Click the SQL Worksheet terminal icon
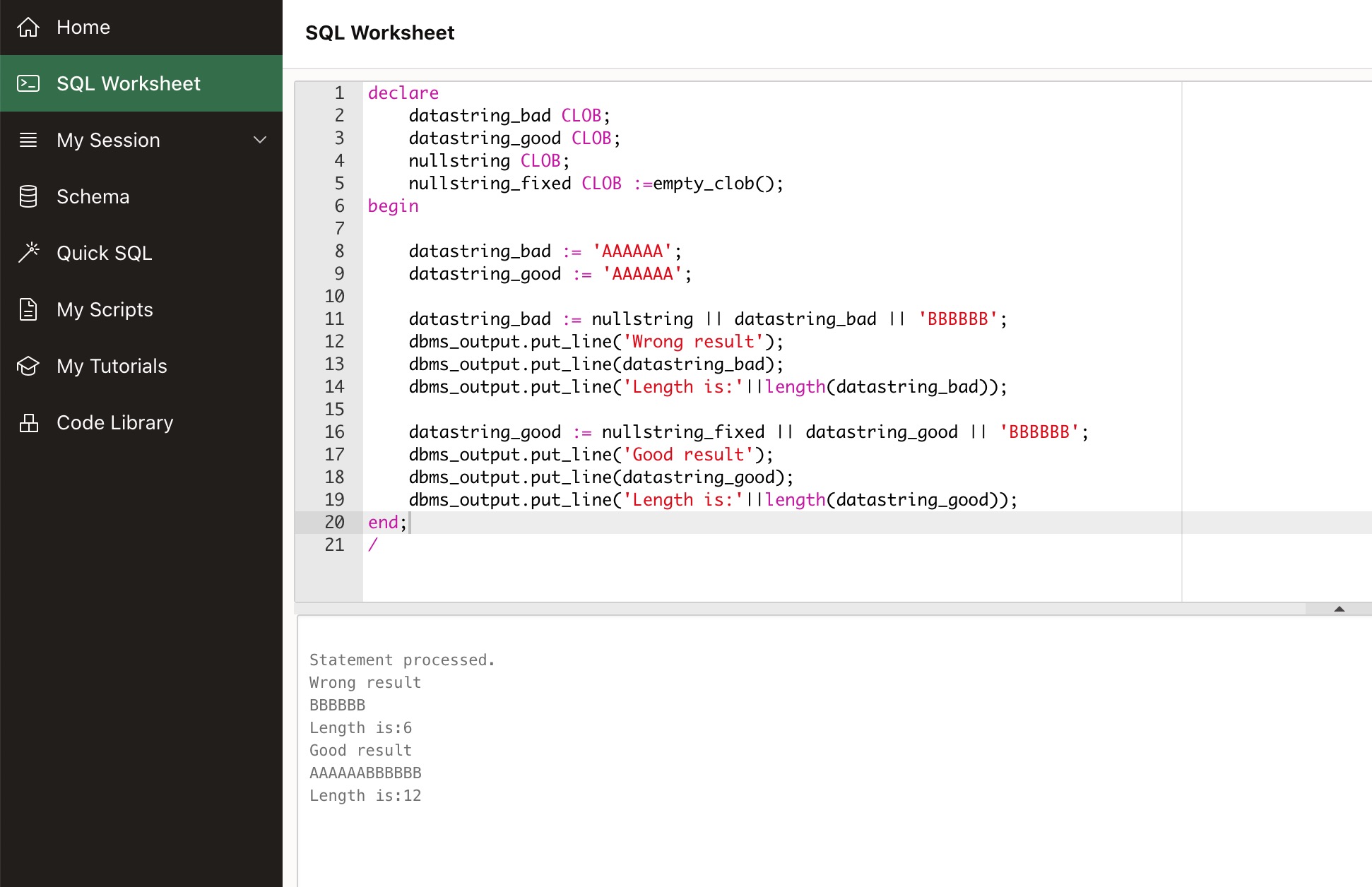1372x887 pixels. (x=28, y=83)
